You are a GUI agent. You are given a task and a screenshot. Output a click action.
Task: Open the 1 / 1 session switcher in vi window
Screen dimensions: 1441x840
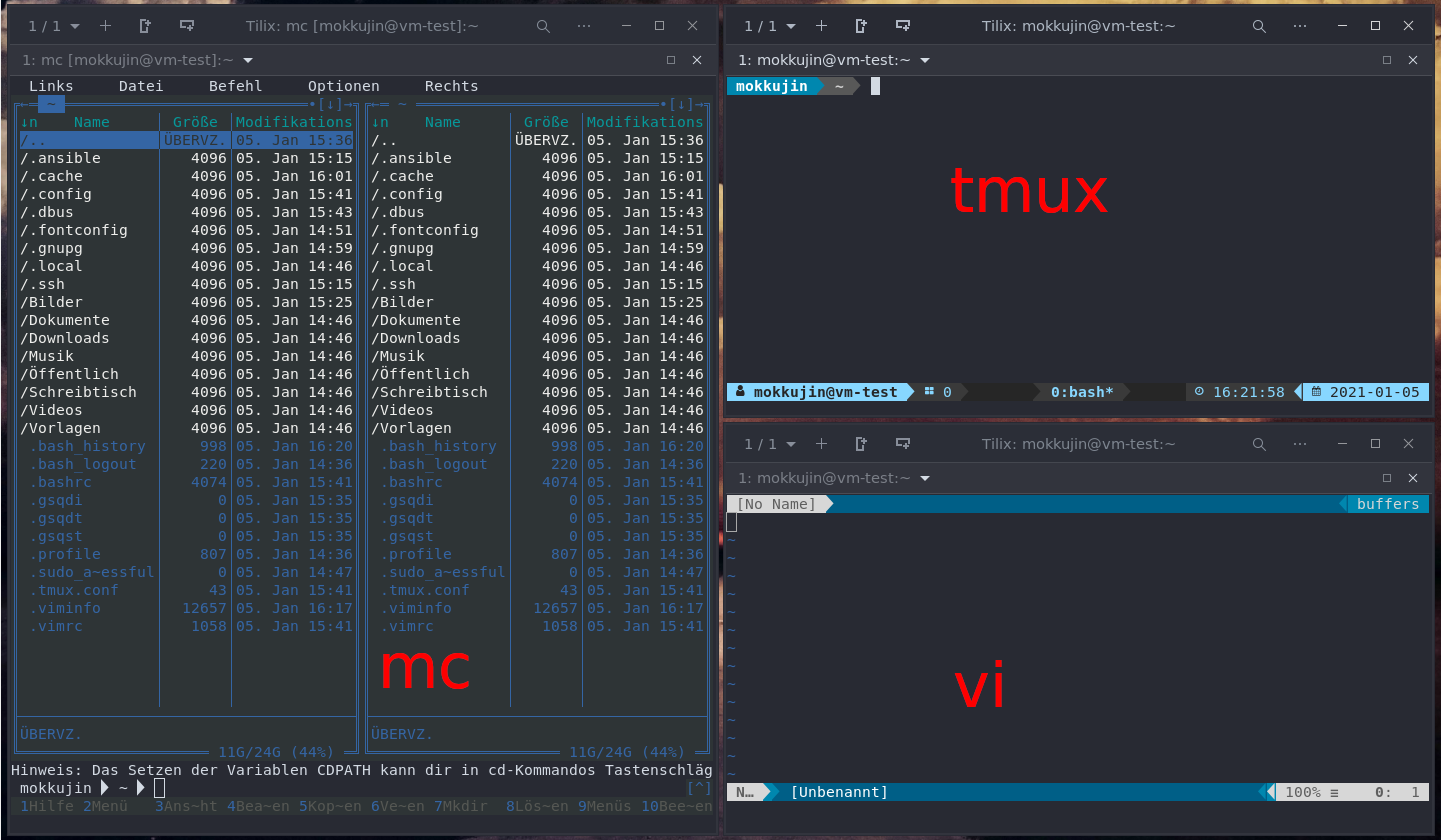770,444
